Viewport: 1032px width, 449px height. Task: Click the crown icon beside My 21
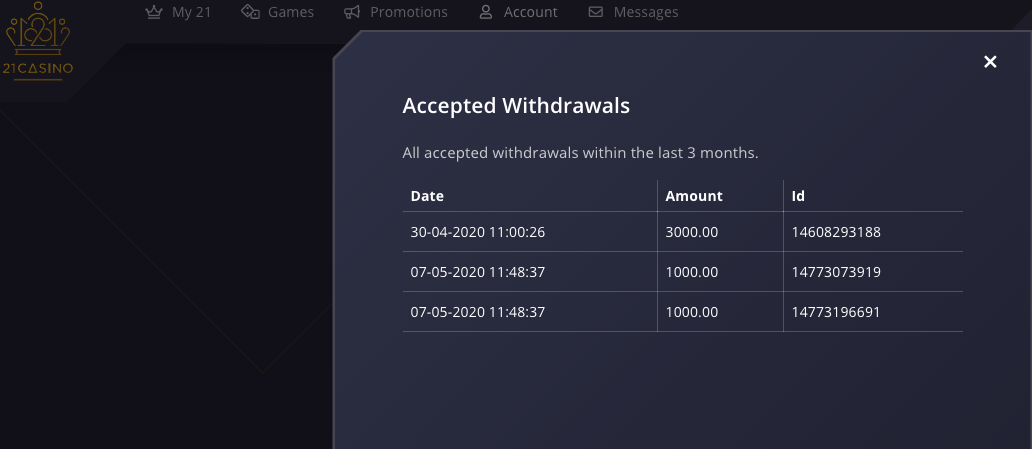point(153,12)
